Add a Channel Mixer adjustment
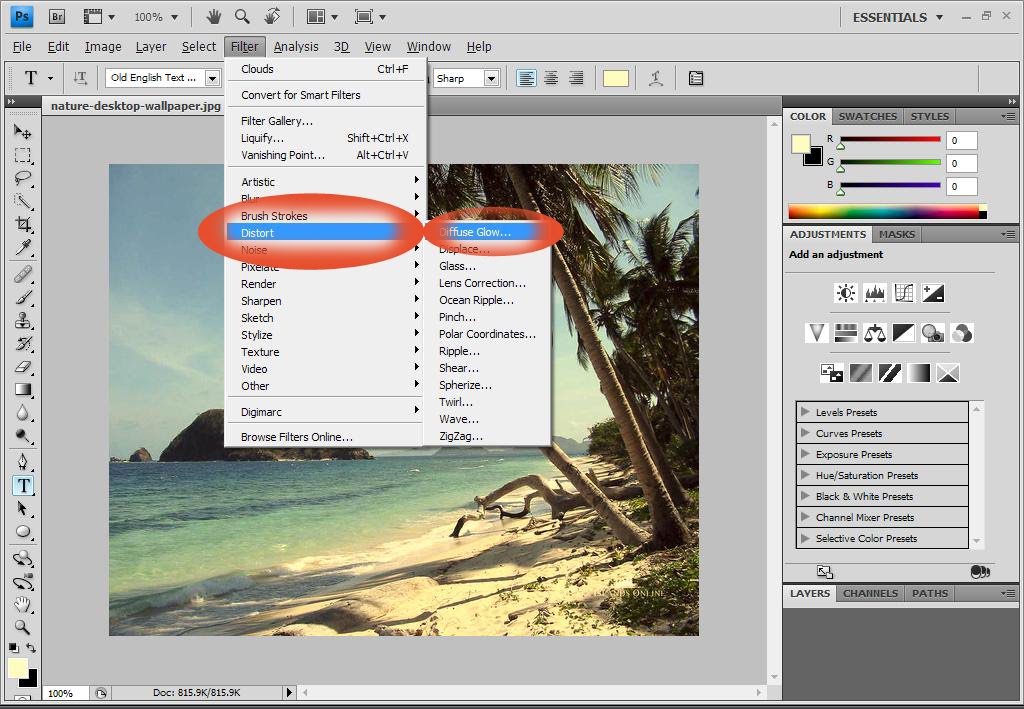This screenshot has height=709, width=1024. pos(962,334)
